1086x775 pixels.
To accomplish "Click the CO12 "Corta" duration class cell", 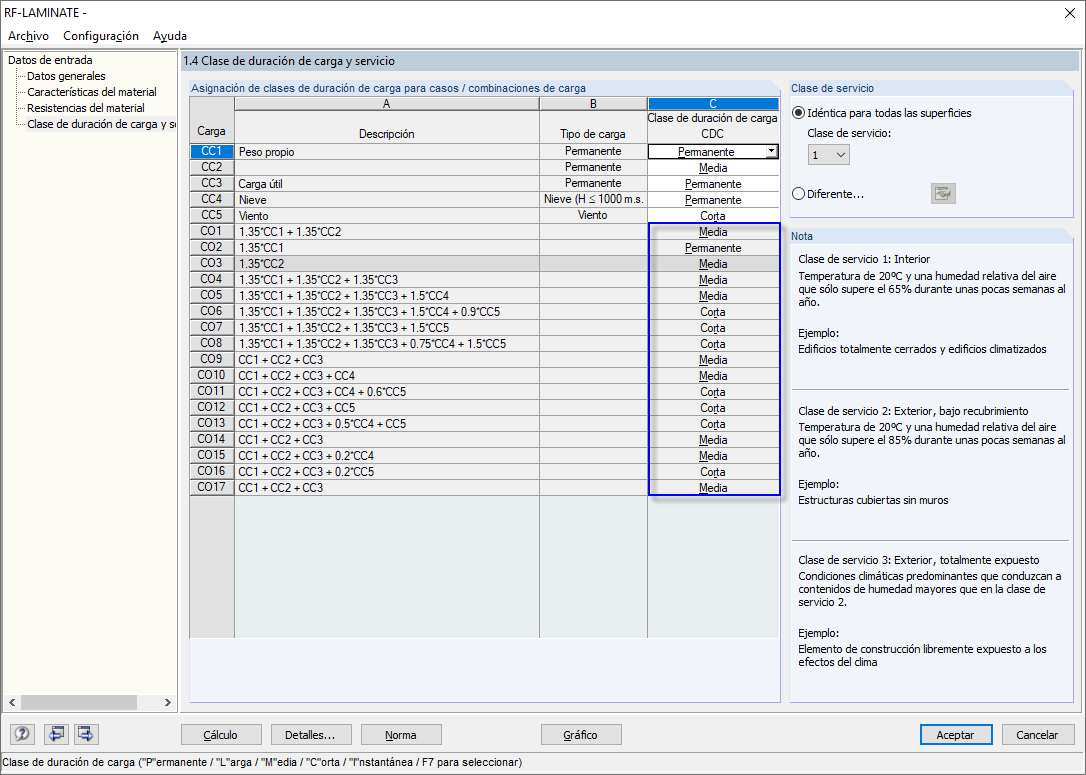I will (x=713, y=407).
